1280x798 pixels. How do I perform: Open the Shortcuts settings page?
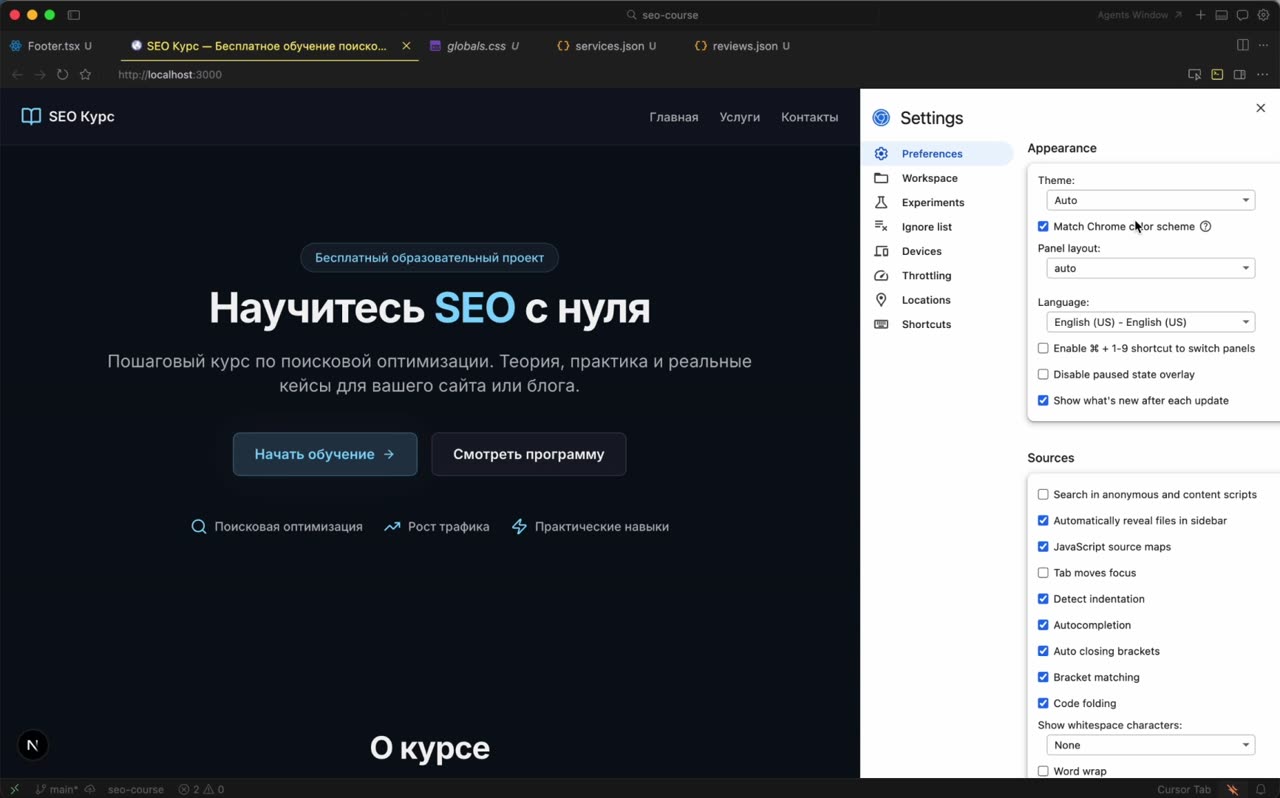pos(926,324)
